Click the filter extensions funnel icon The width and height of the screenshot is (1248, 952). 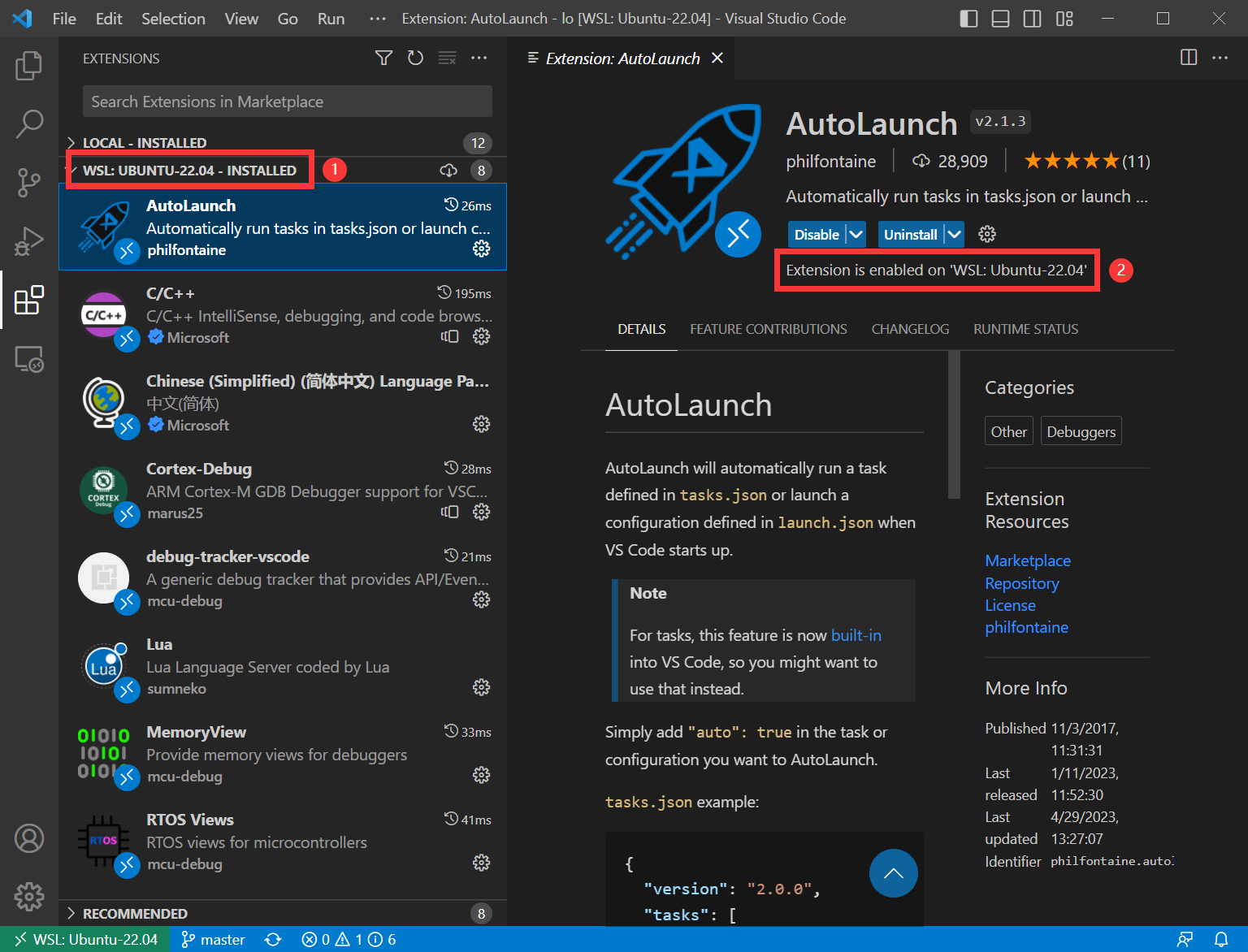pos(383,58)
